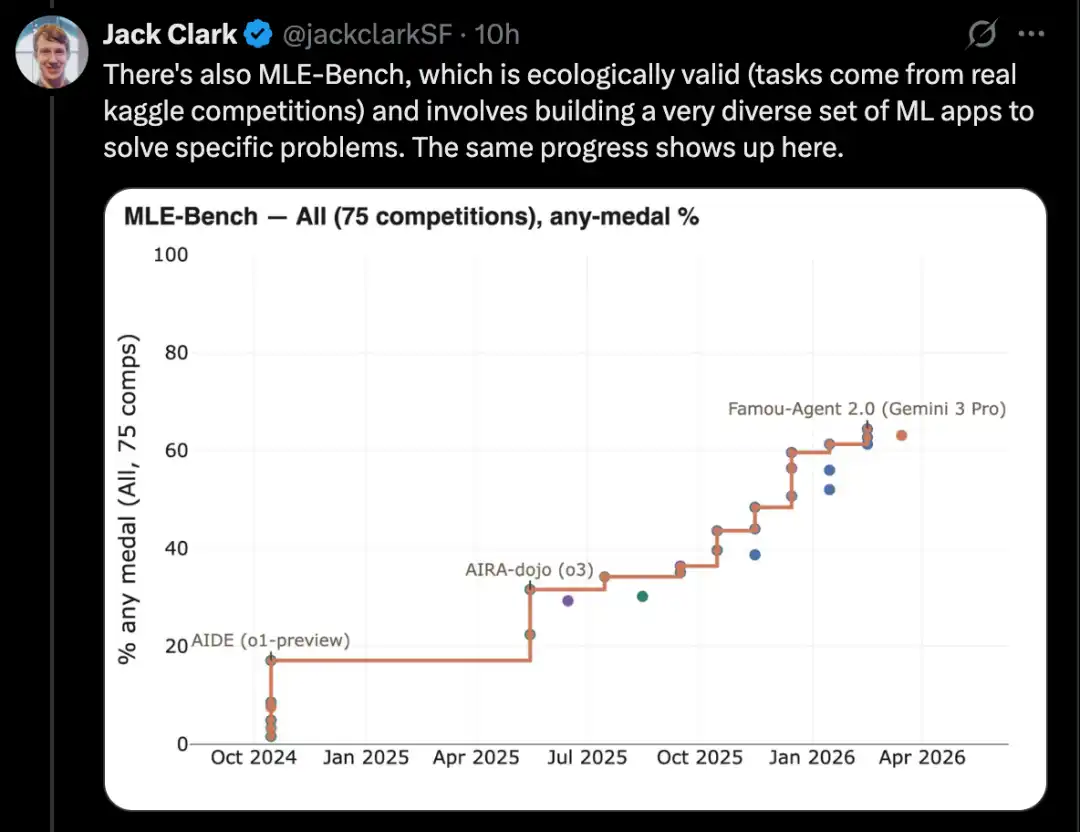1080x832 pixels.
Task: Click the blue verified badge
Action: pyautogui.click(x=258, y=34)
